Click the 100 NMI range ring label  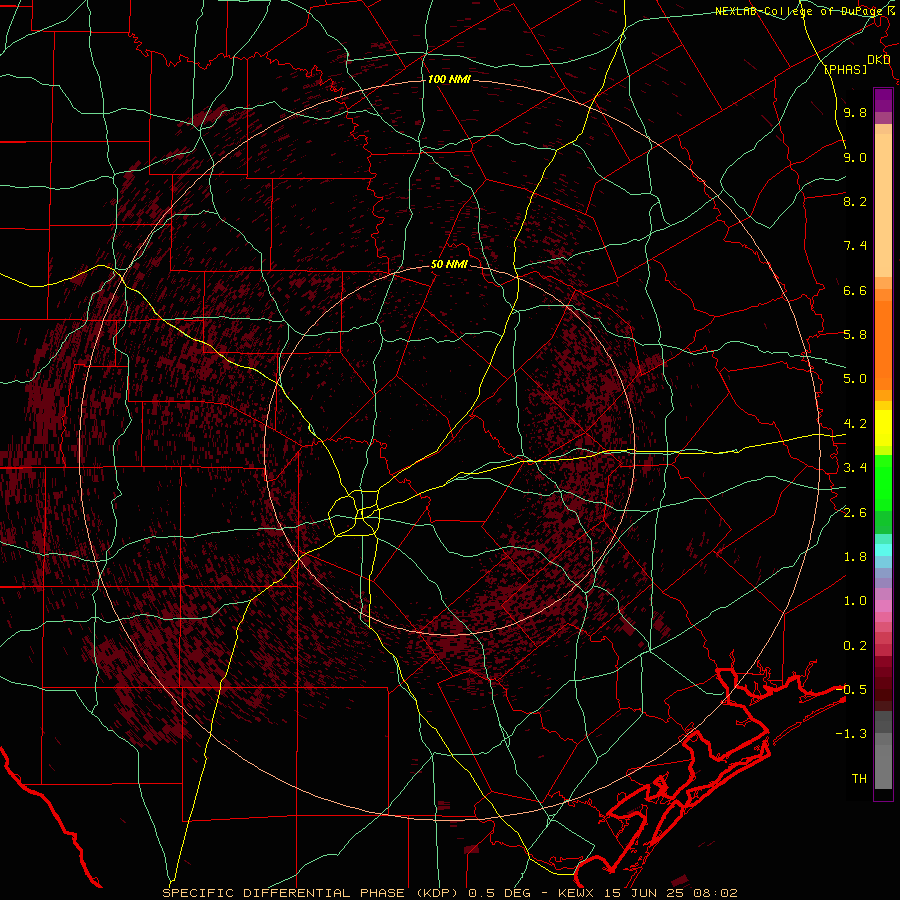[x=449, y=79]
